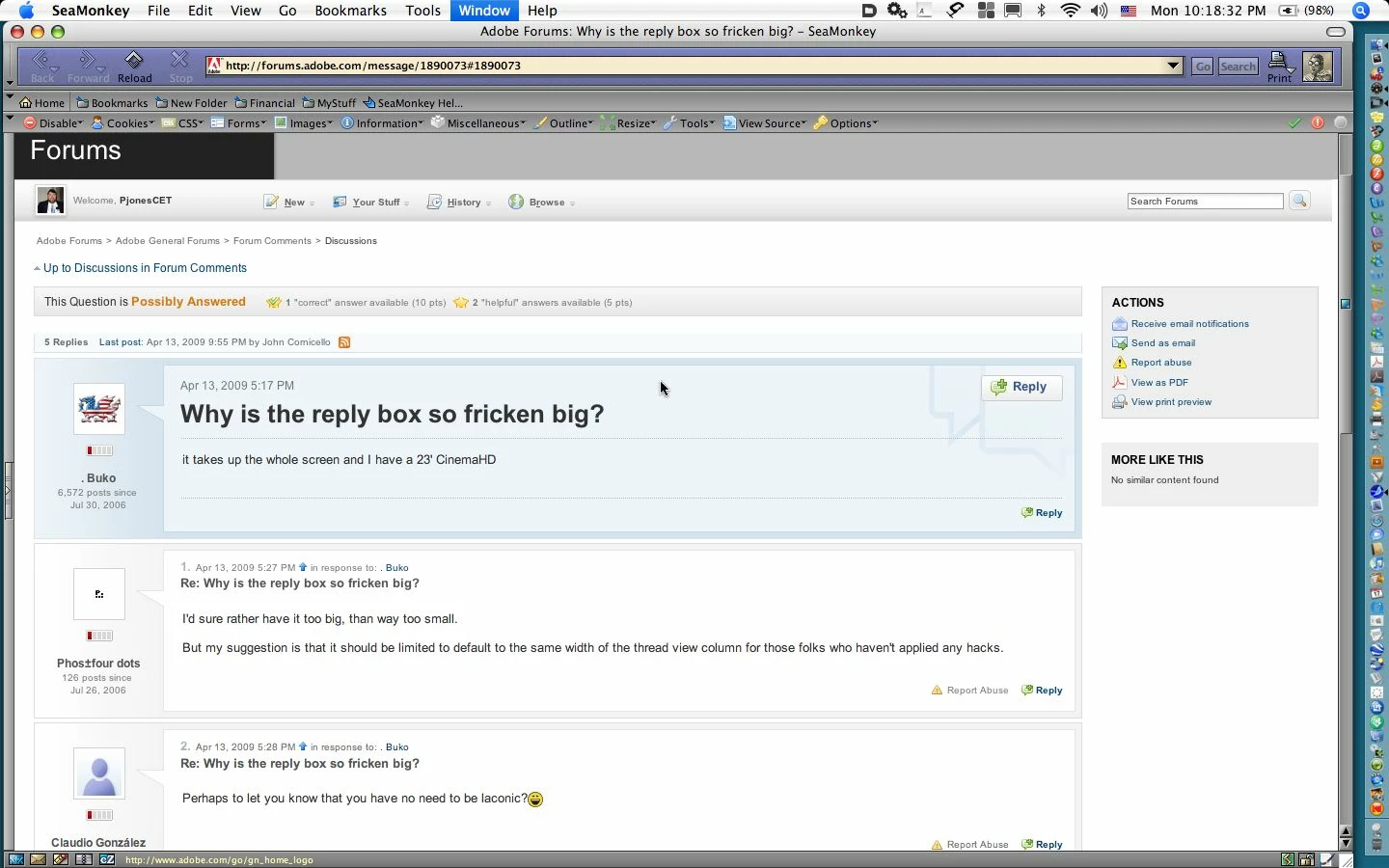Click the red error indicator icon

1318,122
